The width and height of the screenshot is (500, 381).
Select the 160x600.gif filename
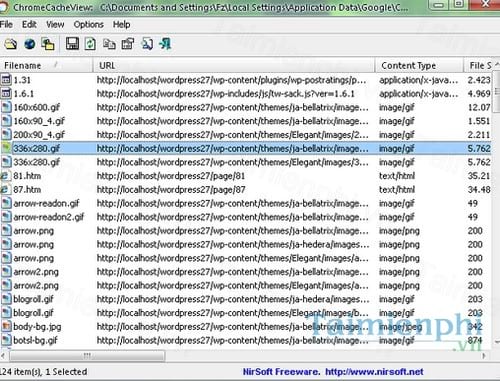point(37,107)
